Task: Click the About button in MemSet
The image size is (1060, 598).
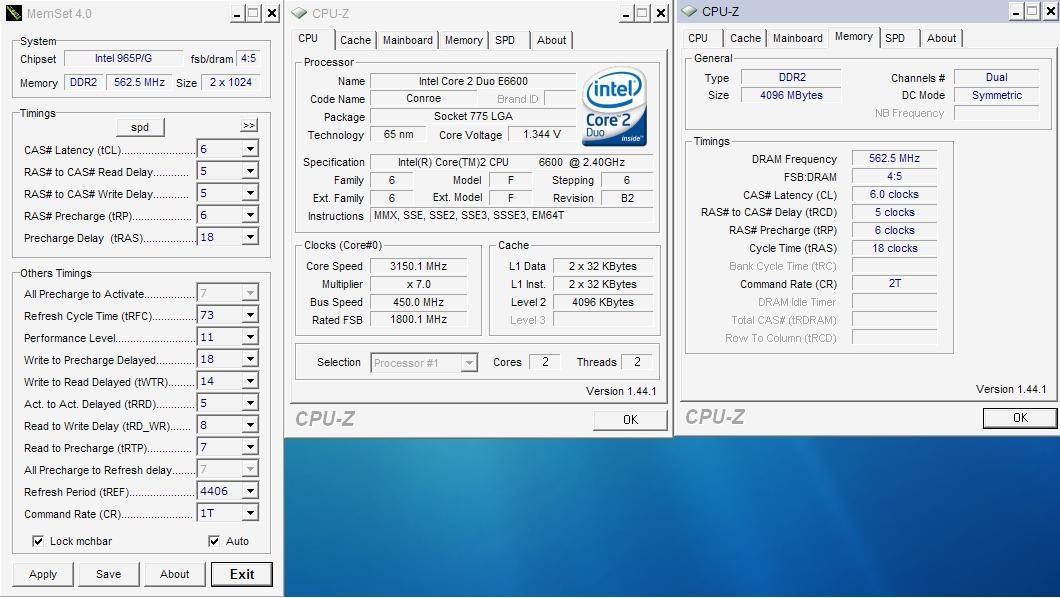Action: (174, 574)
